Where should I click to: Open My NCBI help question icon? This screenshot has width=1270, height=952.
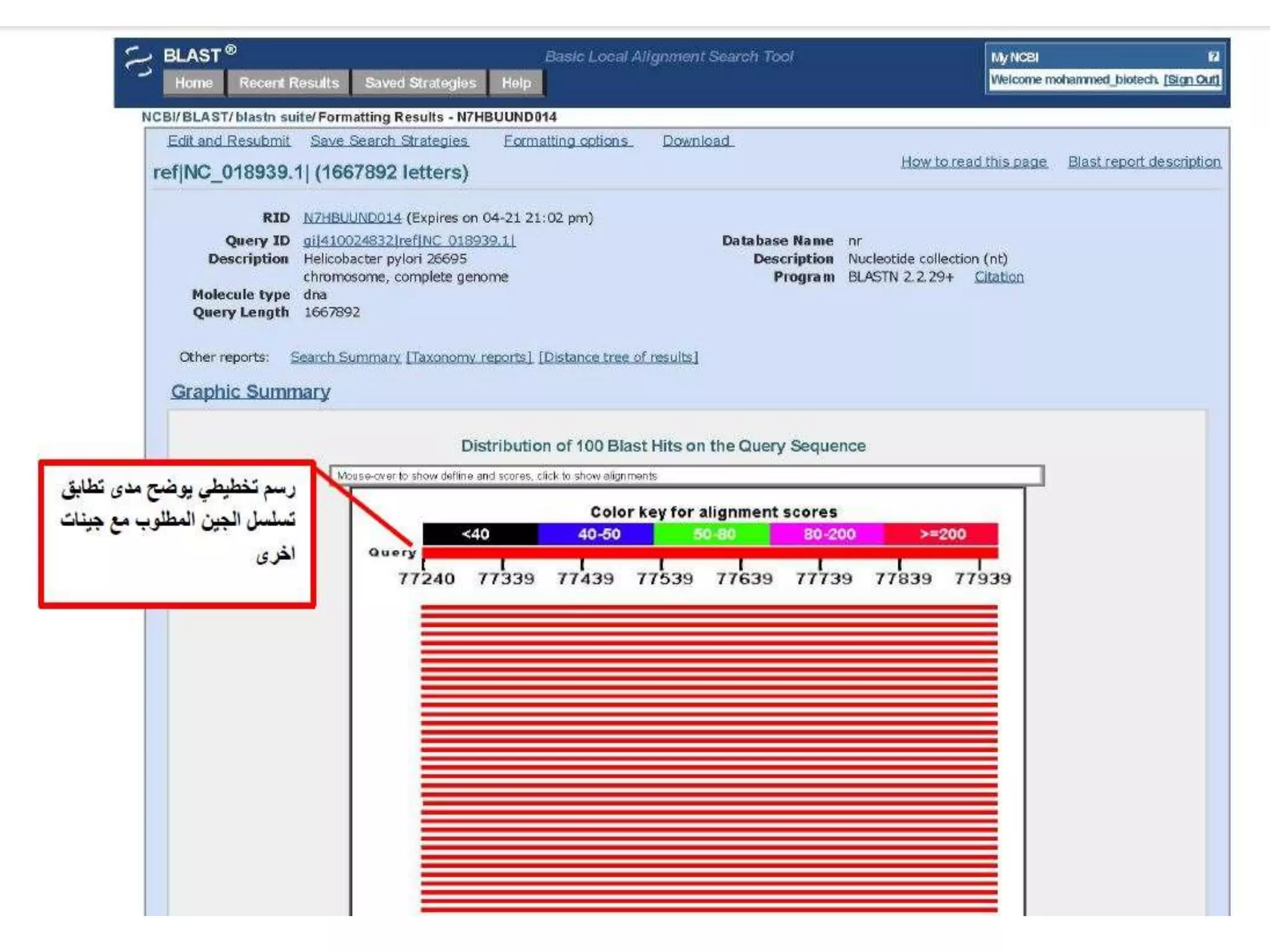coord(1214,57)
